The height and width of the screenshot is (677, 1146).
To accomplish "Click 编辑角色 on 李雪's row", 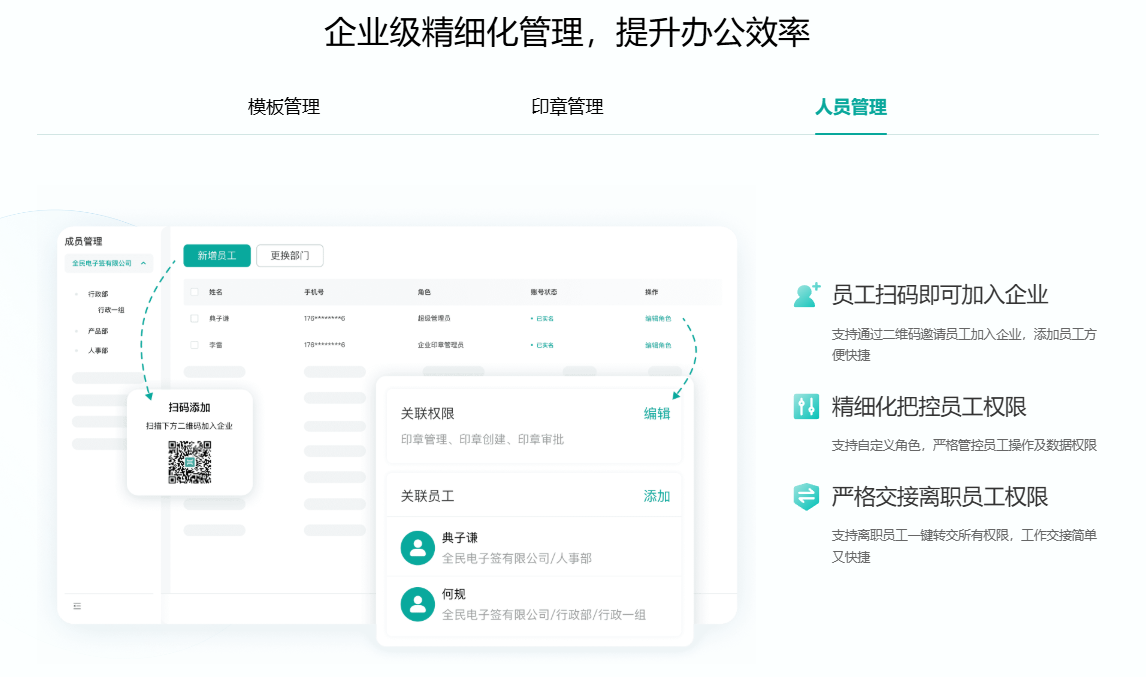I will pos(657,344).
